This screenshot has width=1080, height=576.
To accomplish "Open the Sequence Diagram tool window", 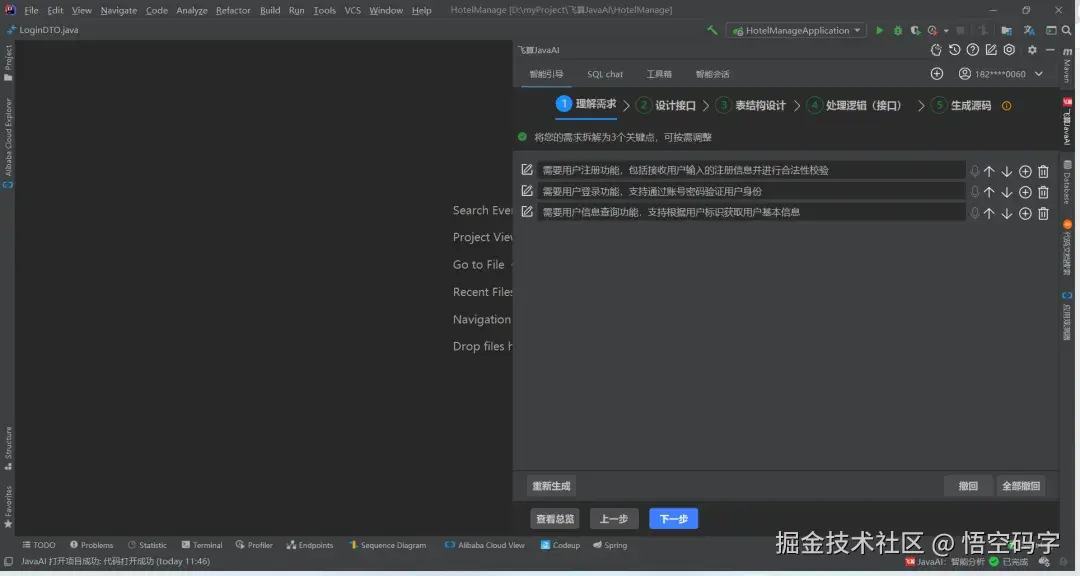I will 388,545.
